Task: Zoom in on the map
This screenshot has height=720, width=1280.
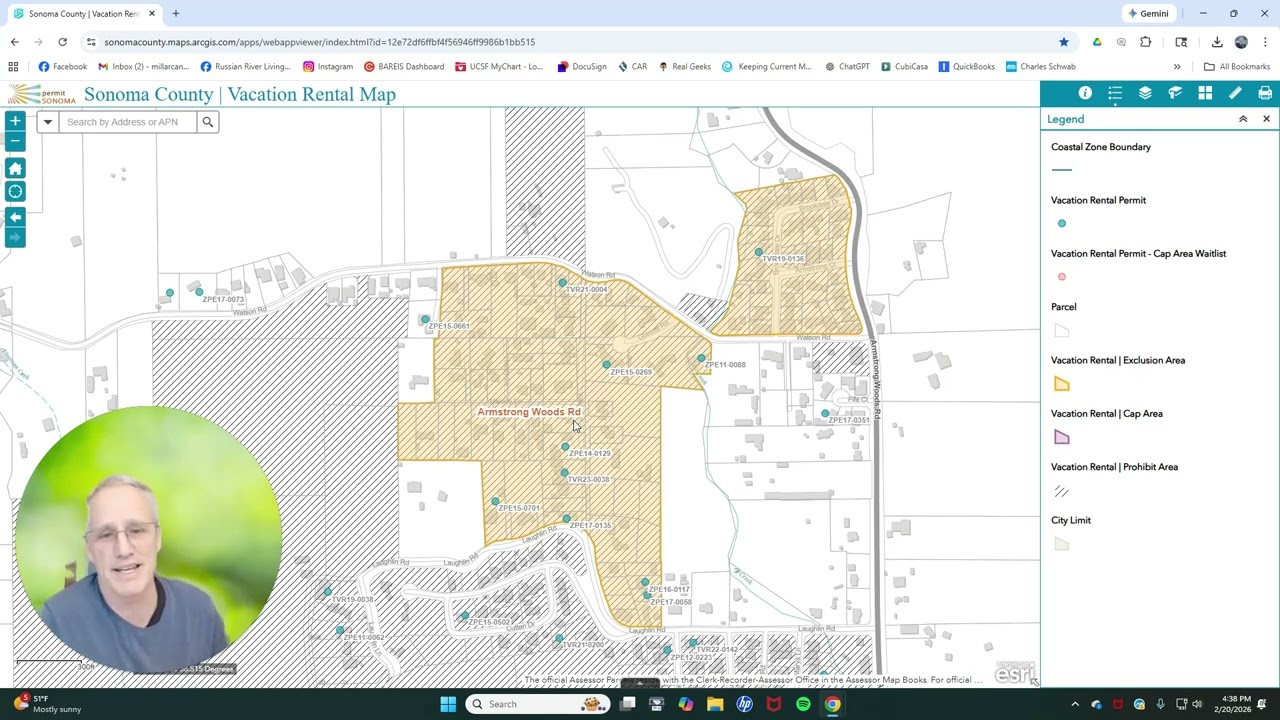Action: (15, 121)
